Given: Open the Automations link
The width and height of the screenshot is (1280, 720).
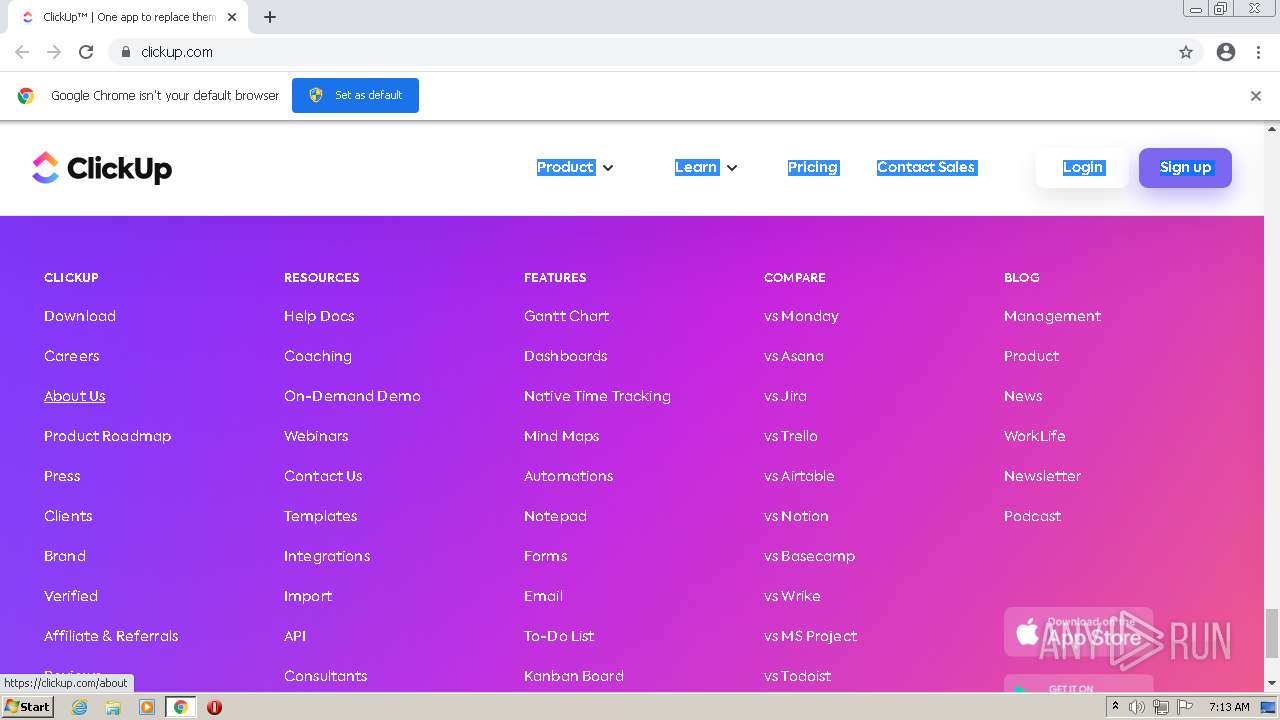Looking at the screenshot, I should [569, 476].
